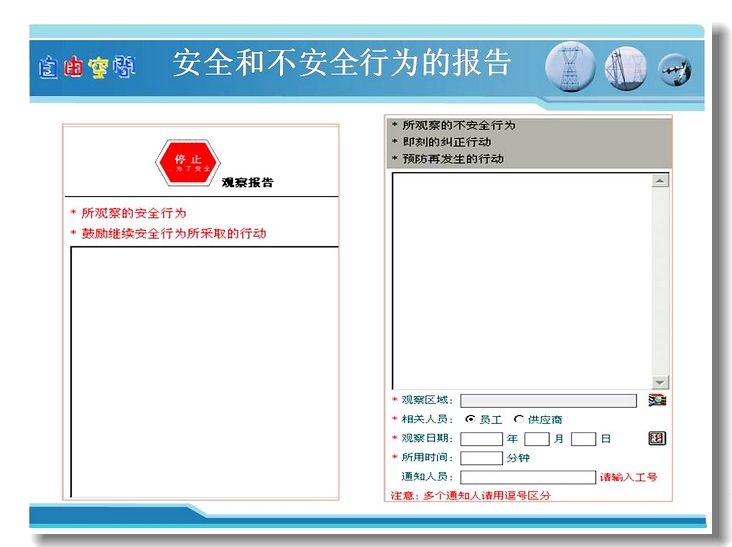Click the transmission towers round image in header

(626, 68)
